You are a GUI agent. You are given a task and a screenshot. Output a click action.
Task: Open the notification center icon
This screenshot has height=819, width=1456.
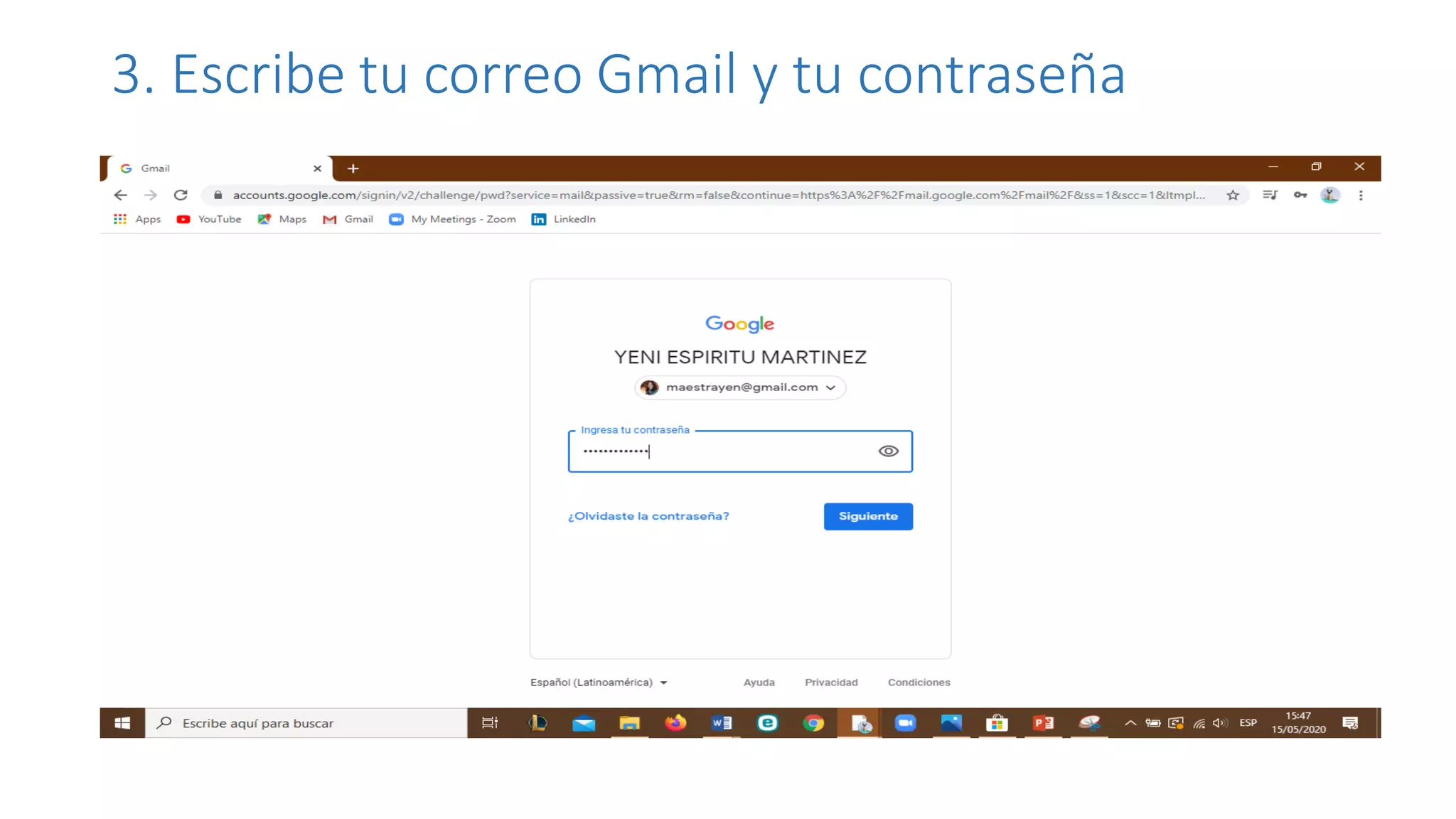[1350, 723]
